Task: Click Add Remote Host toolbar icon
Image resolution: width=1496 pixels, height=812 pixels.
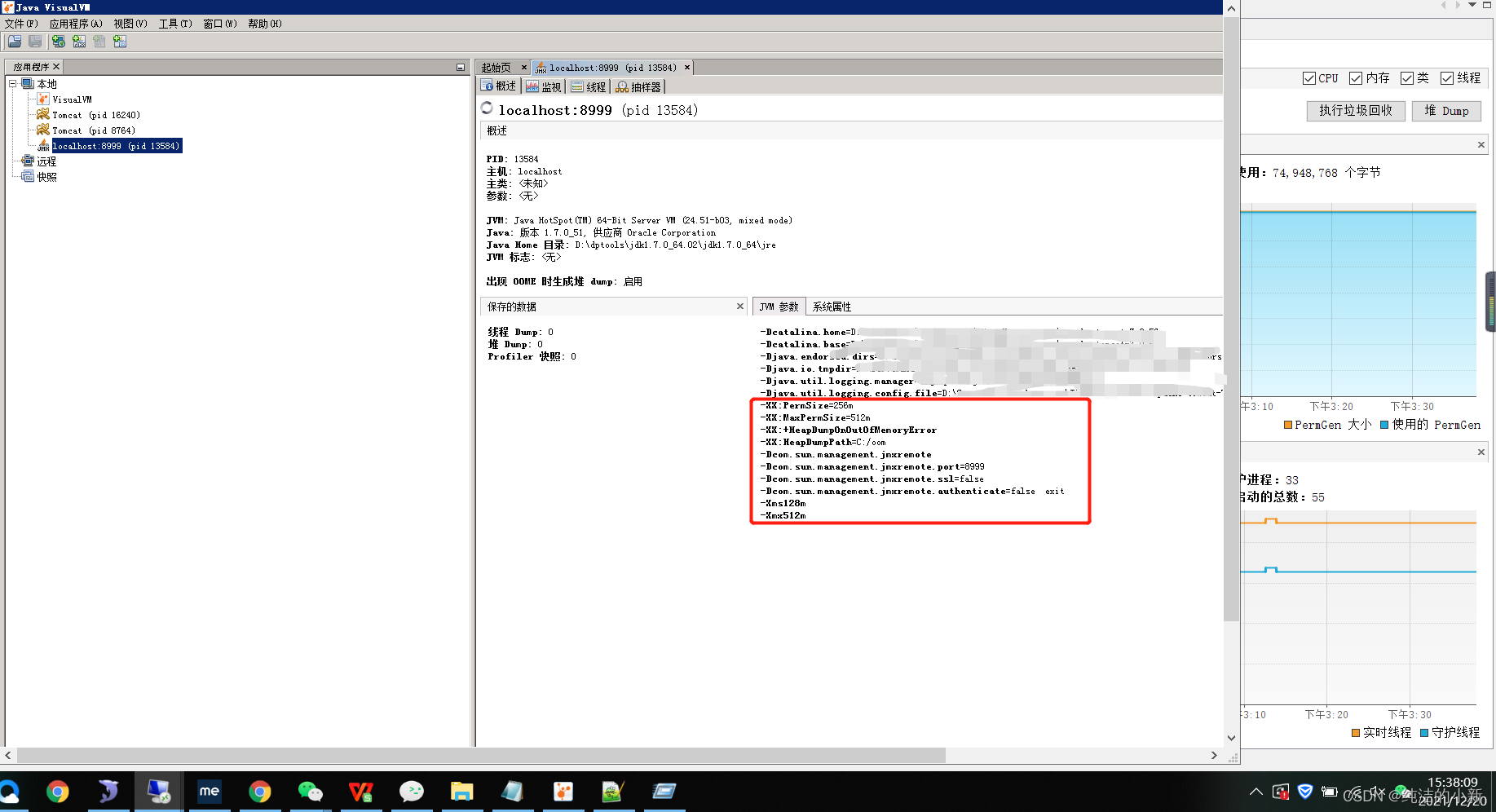Action: click(59, 42)
